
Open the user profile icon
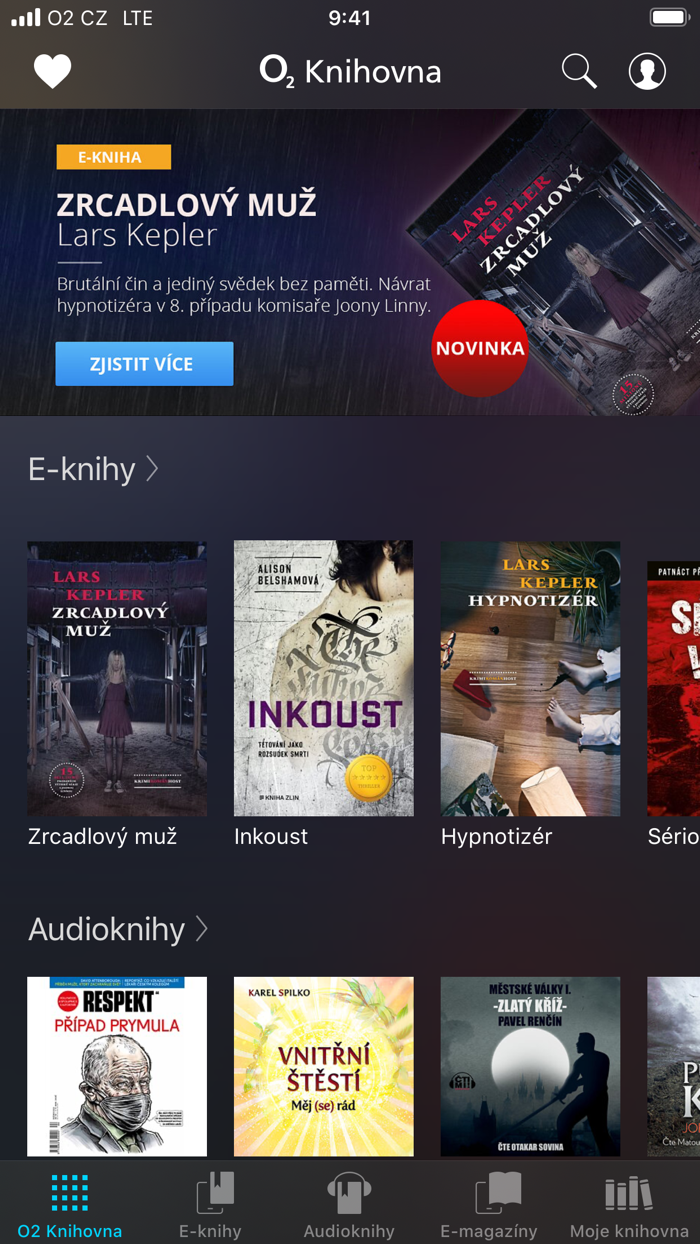click(x=647, y=71)
